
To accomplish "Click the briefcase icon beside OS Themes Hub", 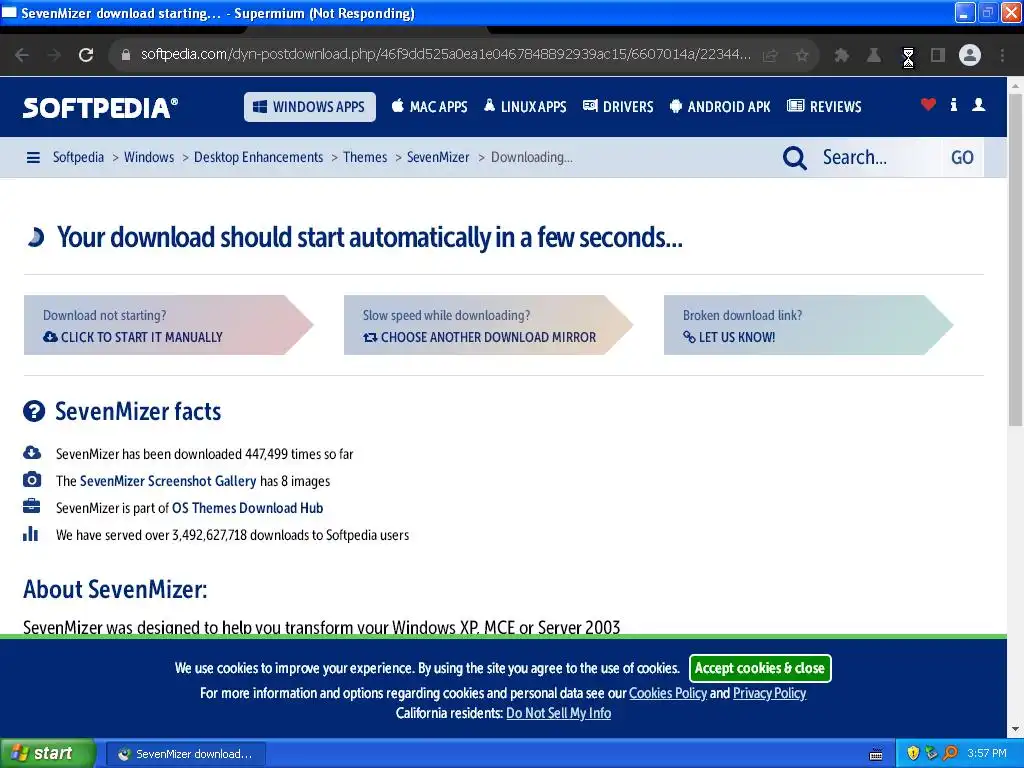I will [x=31, y=507].
